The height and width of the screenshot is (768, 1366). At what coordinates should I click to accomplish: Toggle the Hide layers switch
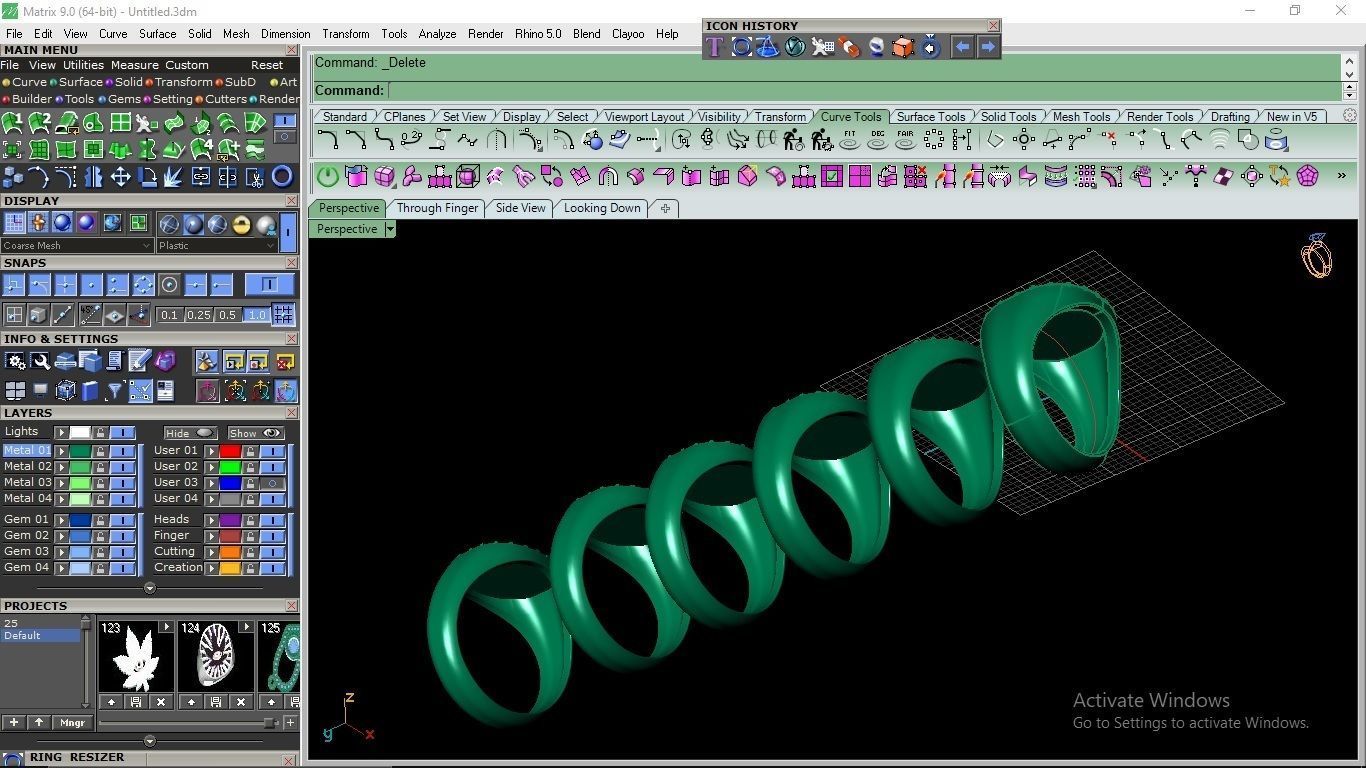[190, 433]
